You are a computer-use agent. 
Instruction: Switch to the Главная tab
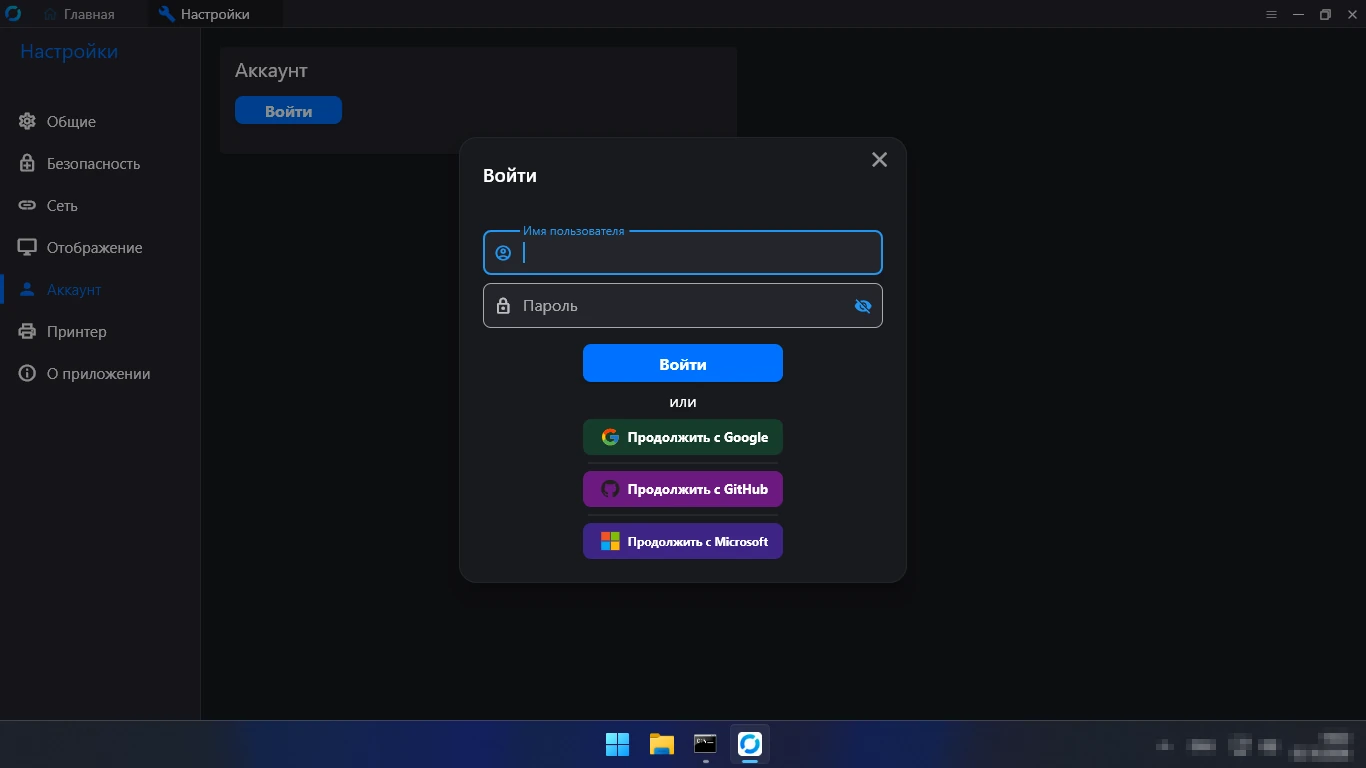coord(79,14)
